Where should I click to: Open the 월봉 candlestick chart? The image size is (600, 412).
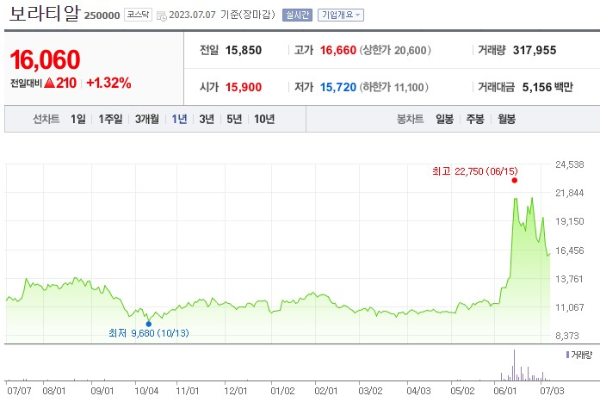[506, 119]
